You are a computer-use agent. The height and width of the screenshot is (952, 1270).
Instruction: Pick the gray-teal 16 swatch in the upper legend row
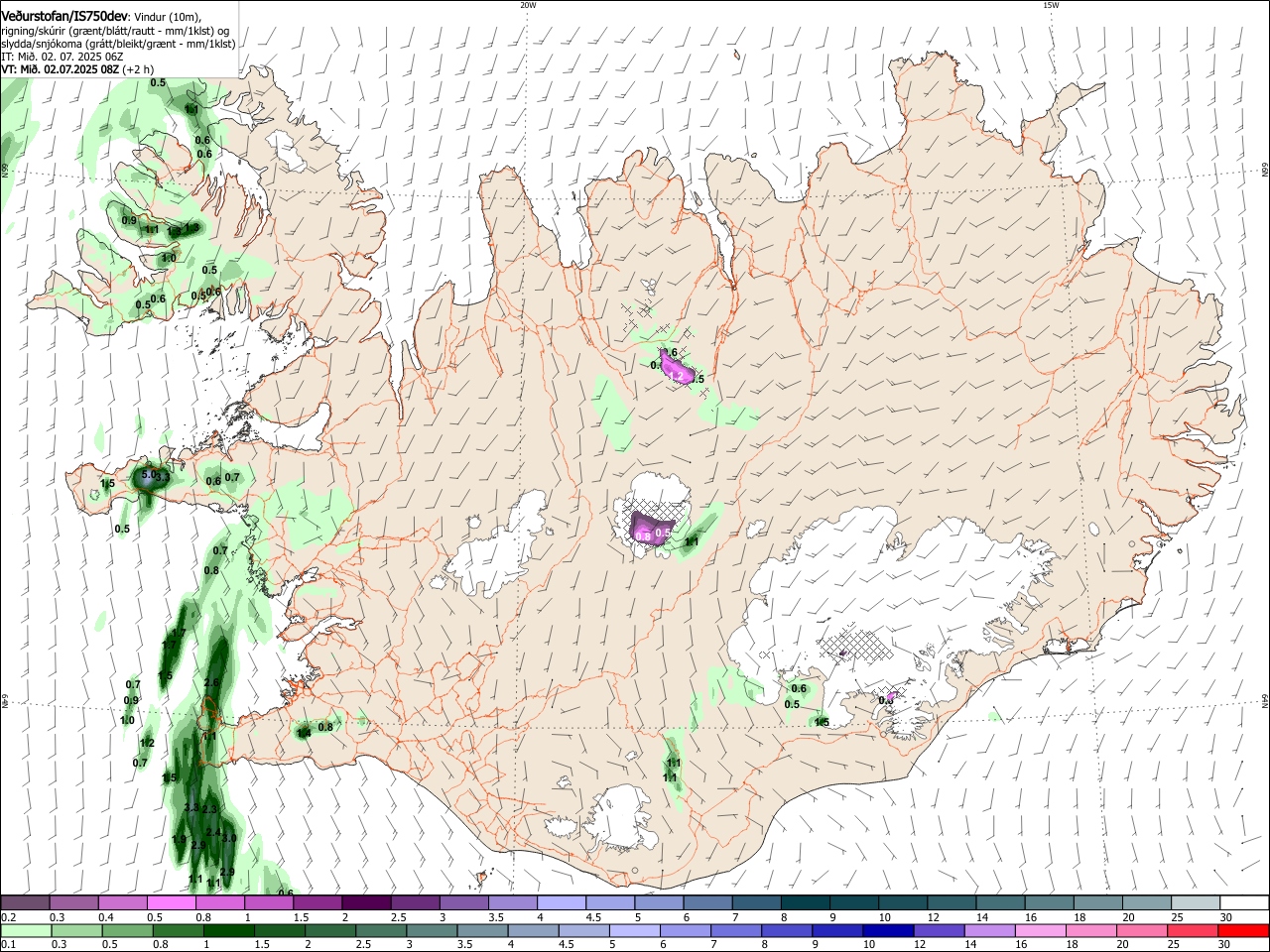pos(1049,903)
